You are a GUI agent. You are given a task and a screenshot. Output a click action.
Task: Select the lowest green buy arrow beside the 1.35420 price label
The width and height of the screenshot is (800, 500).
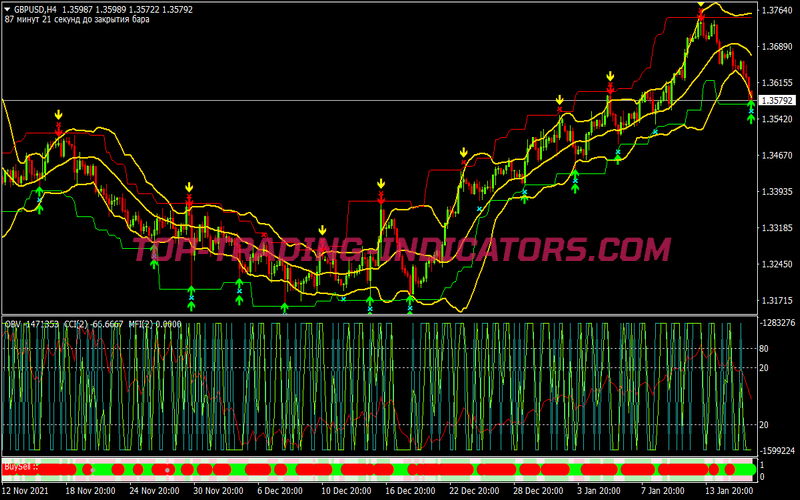tap(751, 119)
